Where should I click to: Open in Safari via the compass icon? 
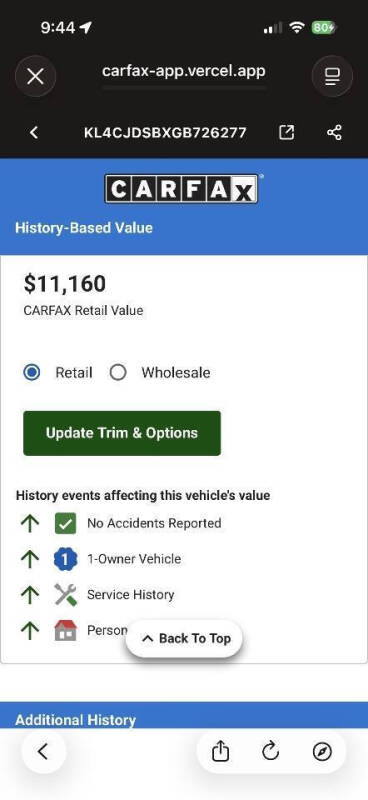point(322,752)
